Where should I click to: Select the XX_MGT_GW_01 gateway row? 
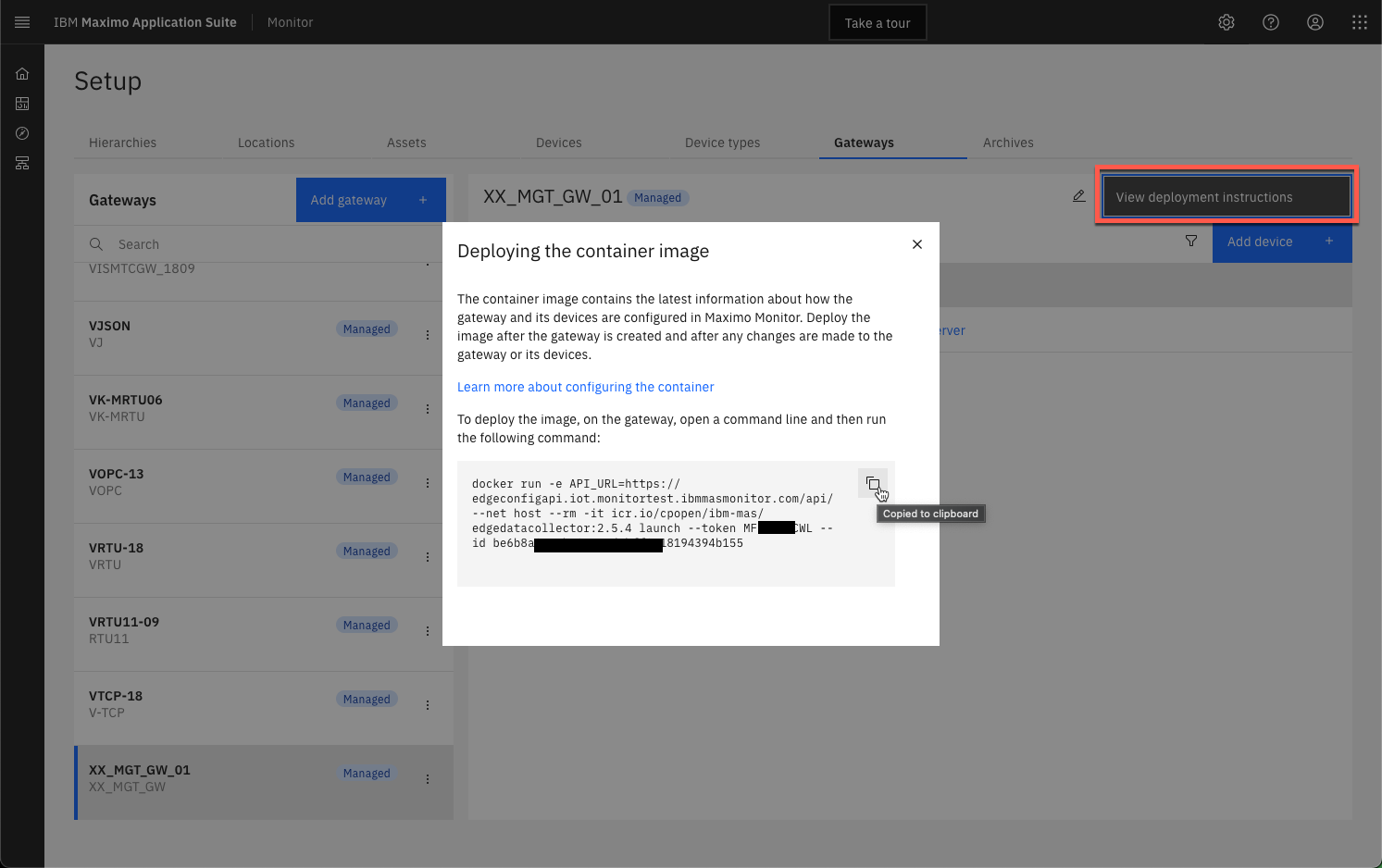tap(264, 782)
